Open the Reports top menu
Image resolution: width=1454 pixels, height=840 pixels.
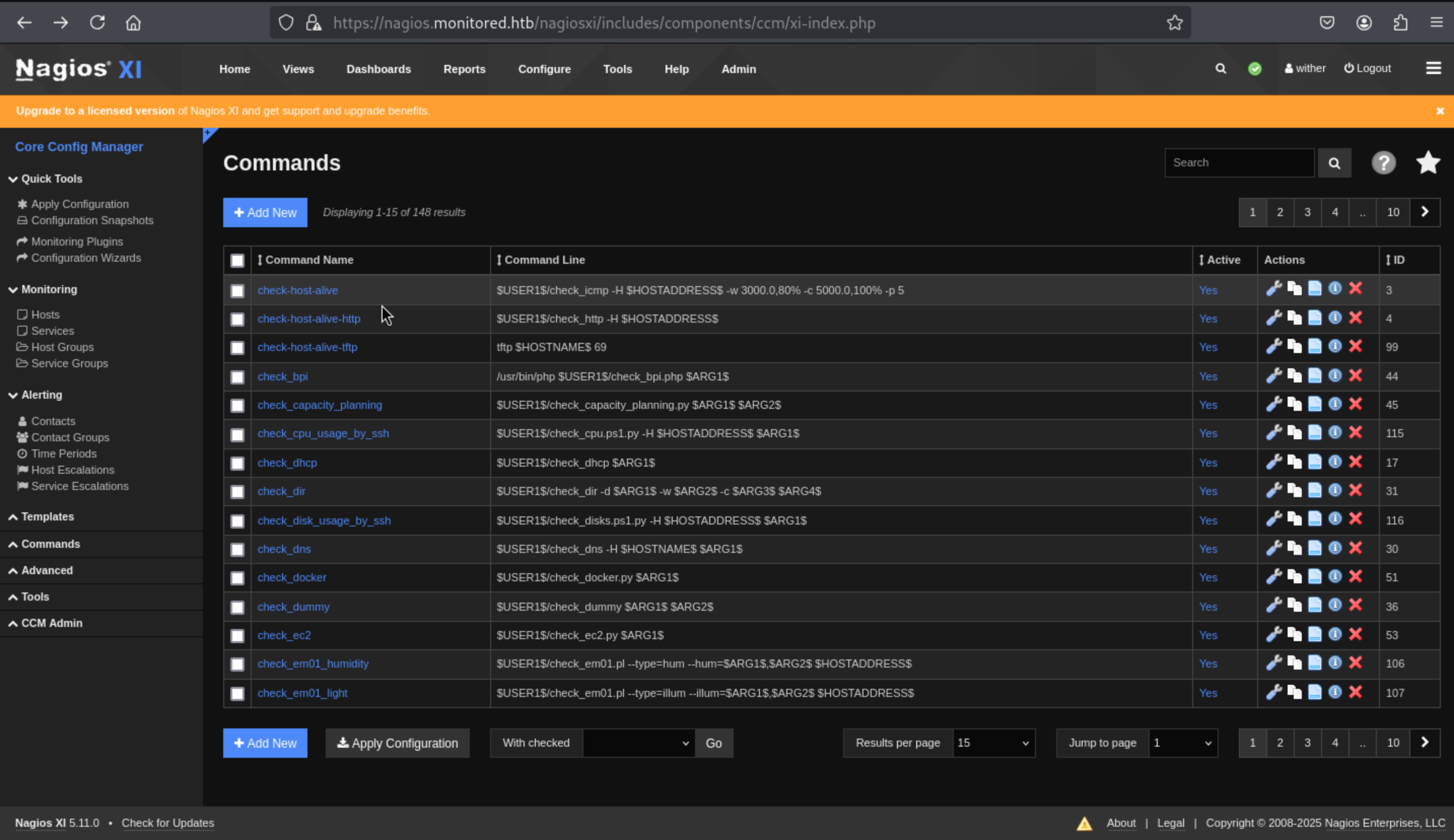tap(464, 69)
